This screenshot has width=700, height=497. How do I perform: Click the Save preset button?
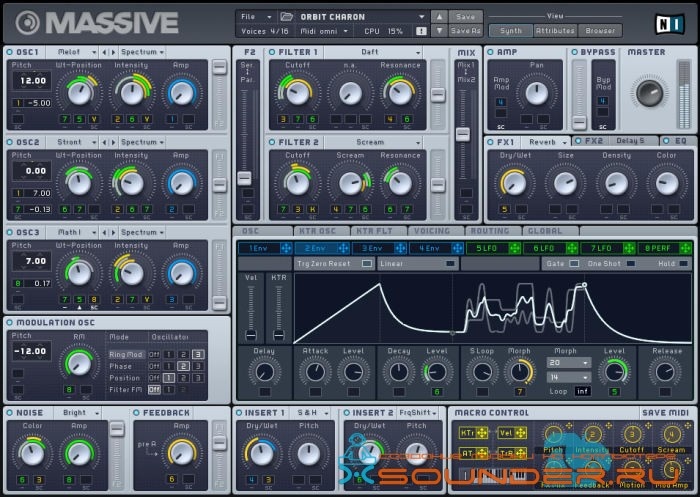tap(466, 17)
